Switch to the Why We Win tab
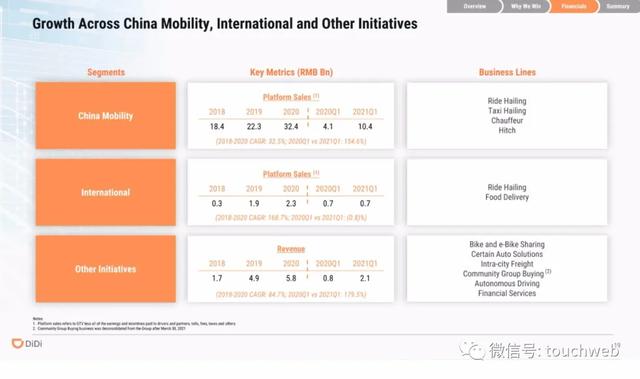Image resolution: width=640 pixels, height=379 pixels. coord(526,6)
